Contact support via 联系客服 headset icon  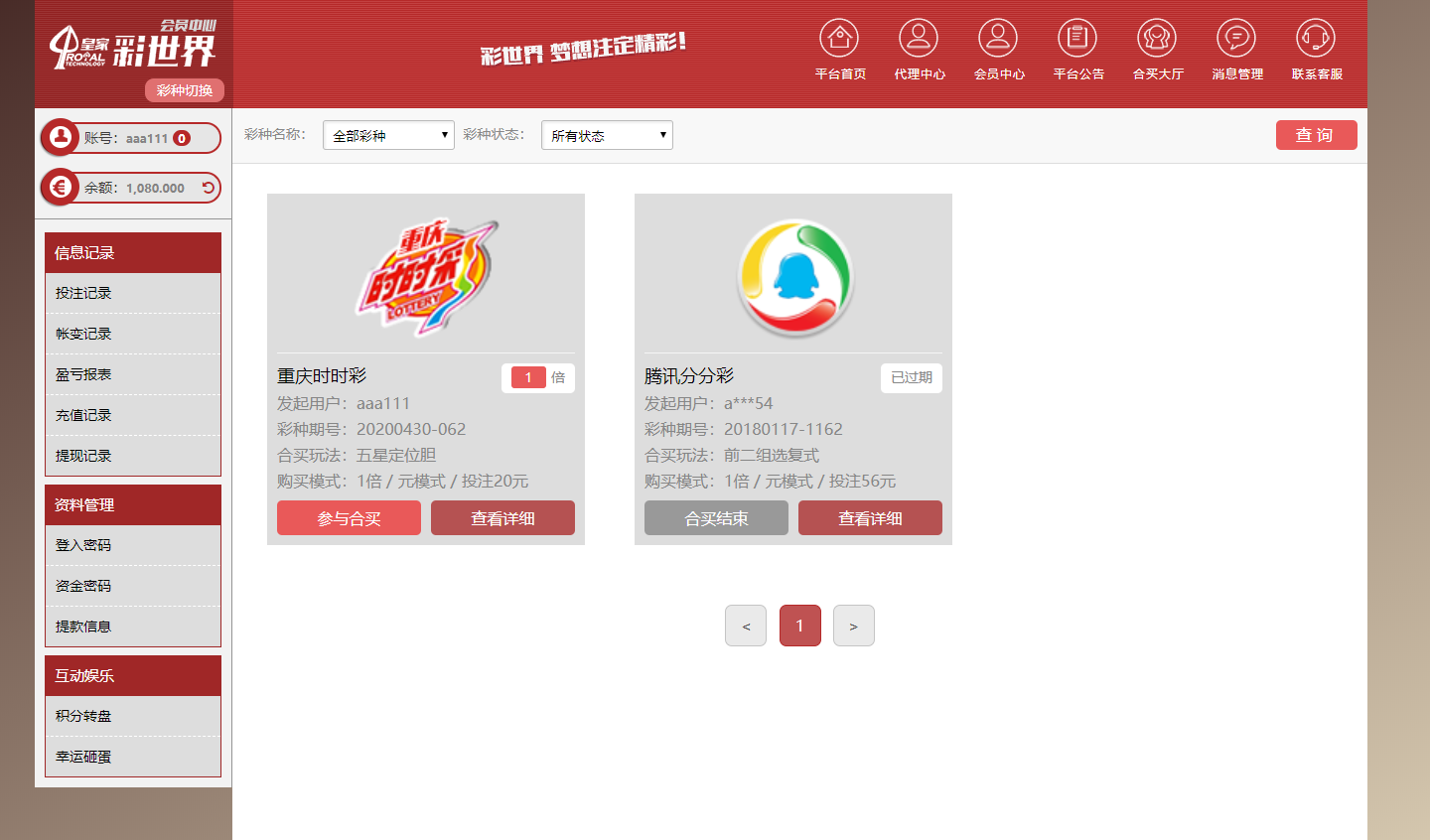1316,39
